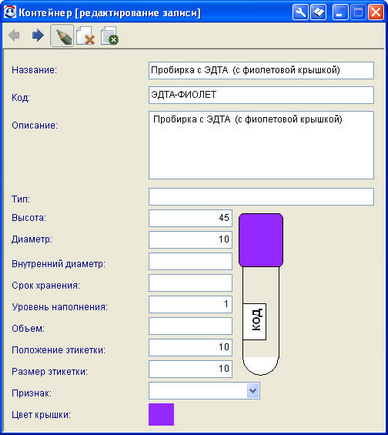Click the purple tube cap in preview
Screen dimensions: 388x435
(x=261, y=240)
